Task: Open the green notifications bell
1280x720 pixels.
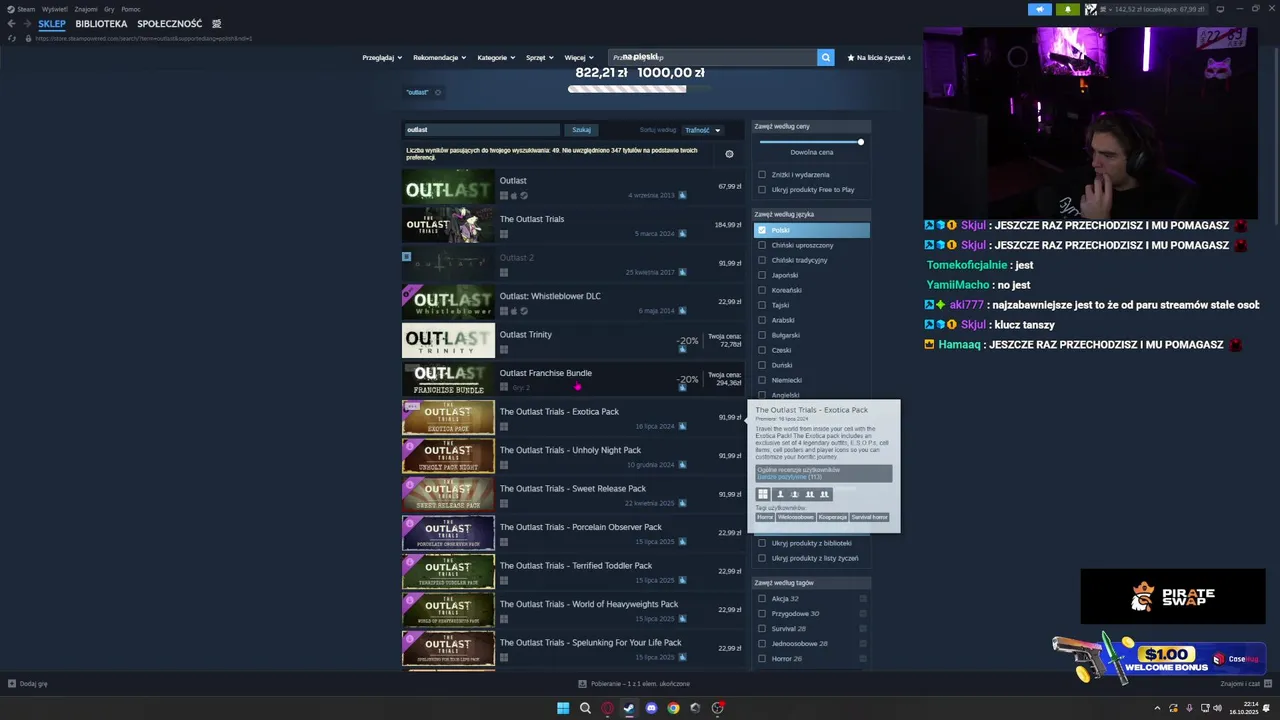Action: 1067,9
